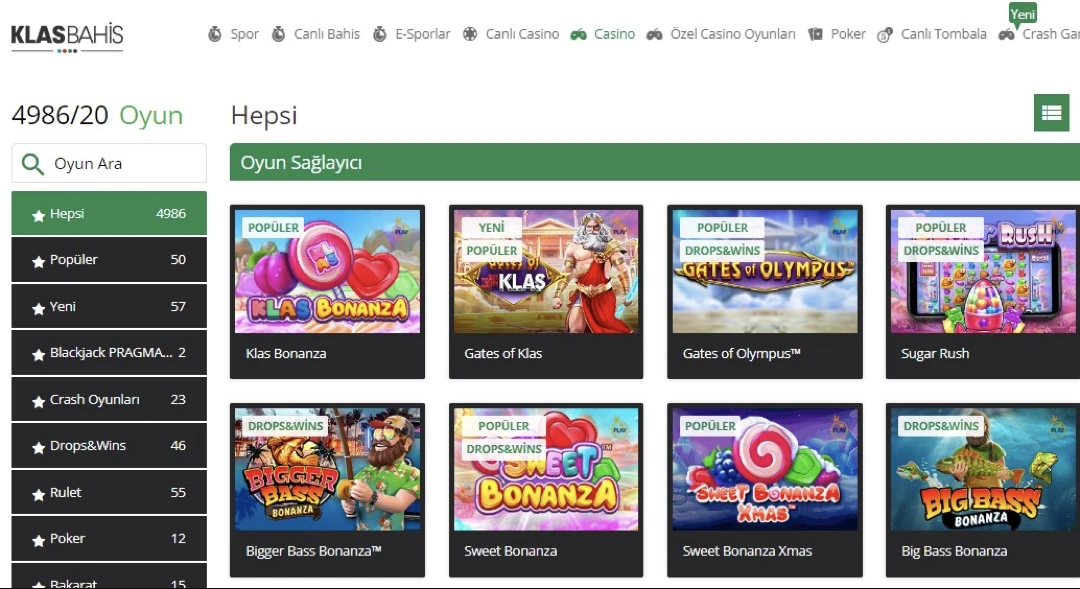Image resolution: width=1080 pixels, height=589 pixels.
Task: Open Poker in the top navigation
Action: [848, 34]
